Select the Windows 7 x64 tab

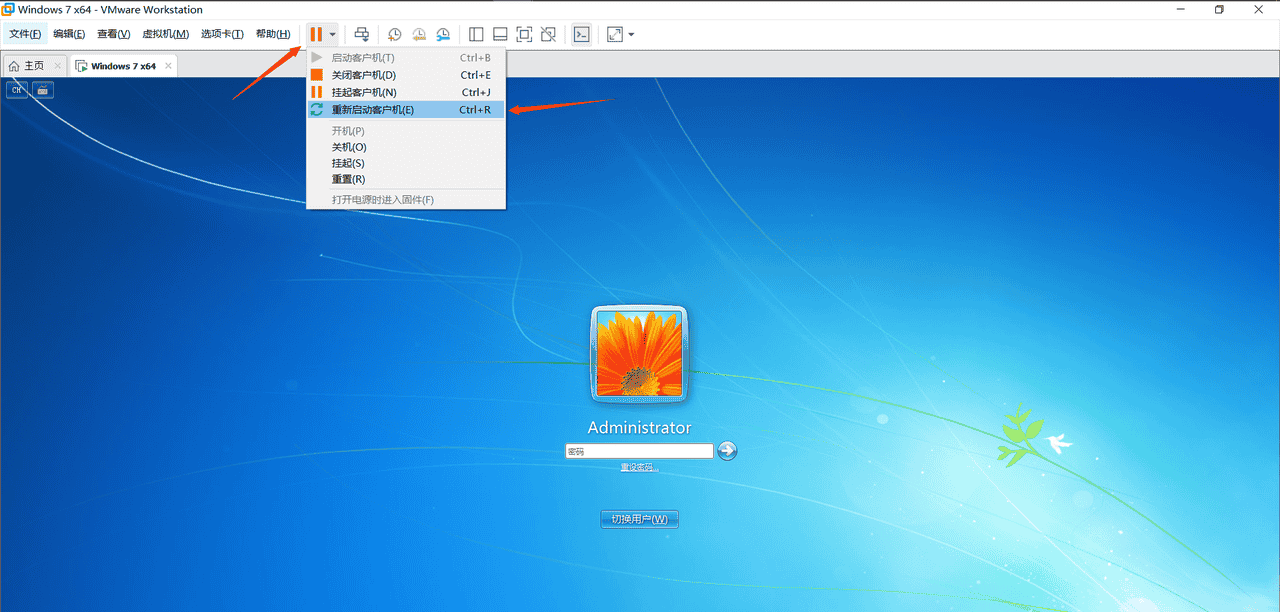122,64
